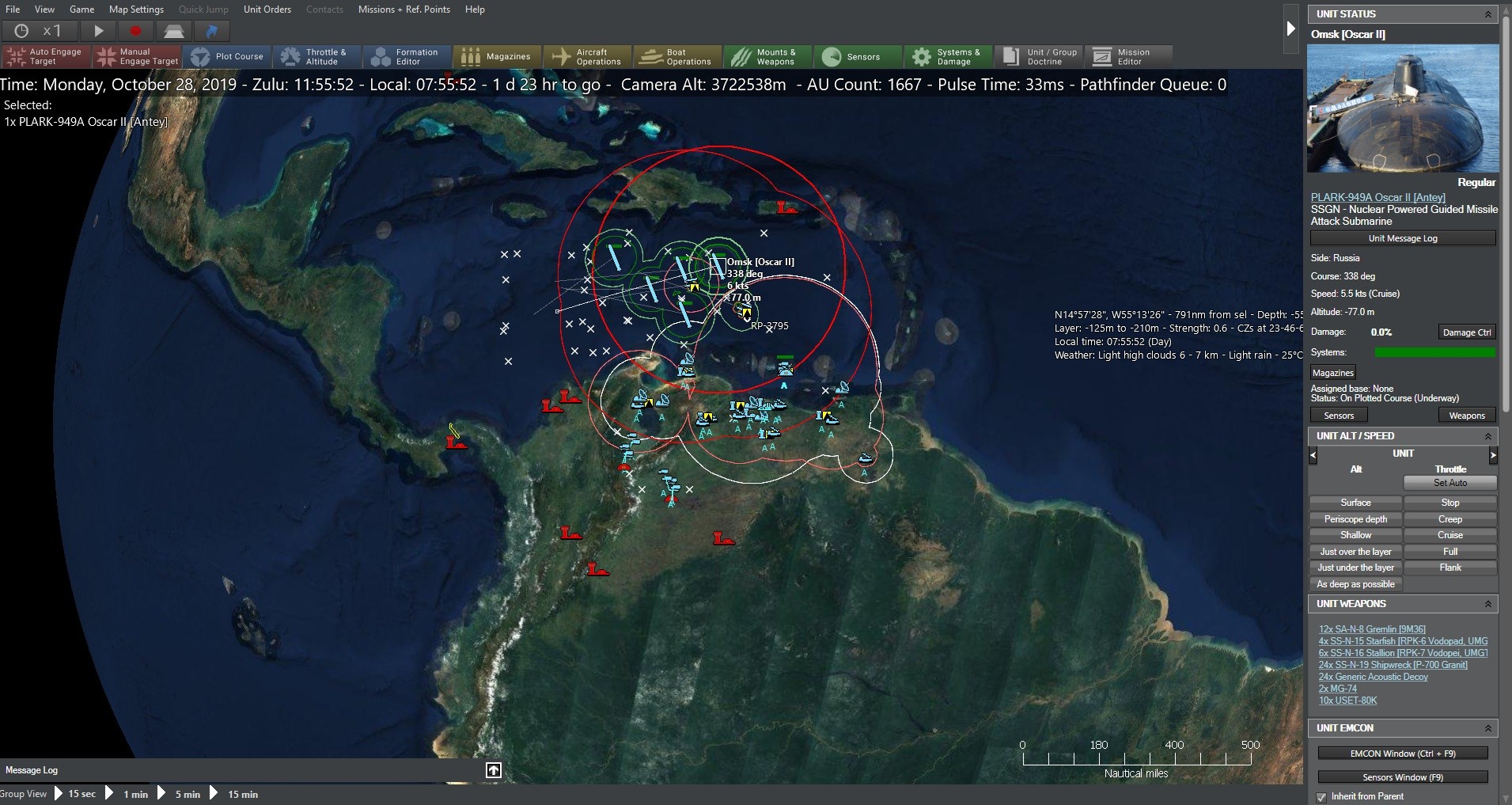Open the Map Settings menu

135,9
